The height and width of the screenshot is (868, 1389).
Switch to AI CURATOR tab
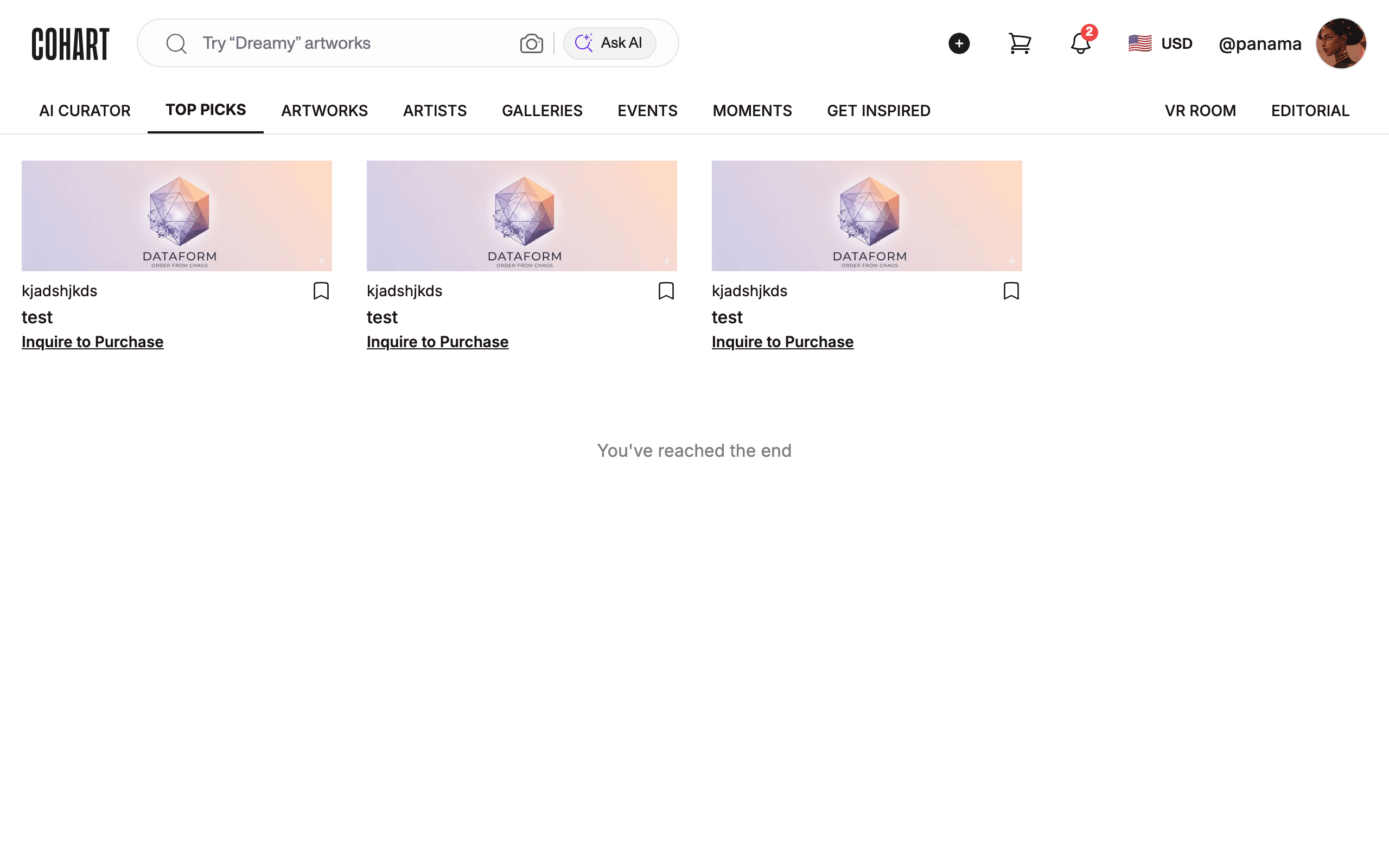point(85,110)
